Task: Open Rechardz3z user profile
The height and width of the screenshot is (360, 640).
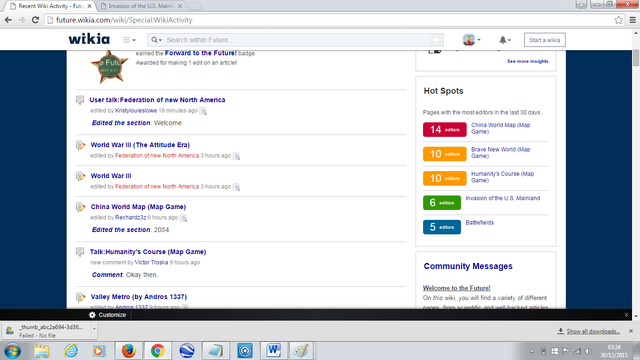Action: [x=131, y=218]
